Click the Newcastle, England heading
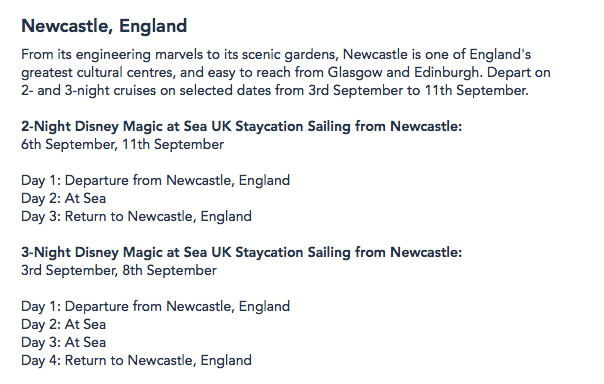This screenshot has height=384, width=604. 104,27
